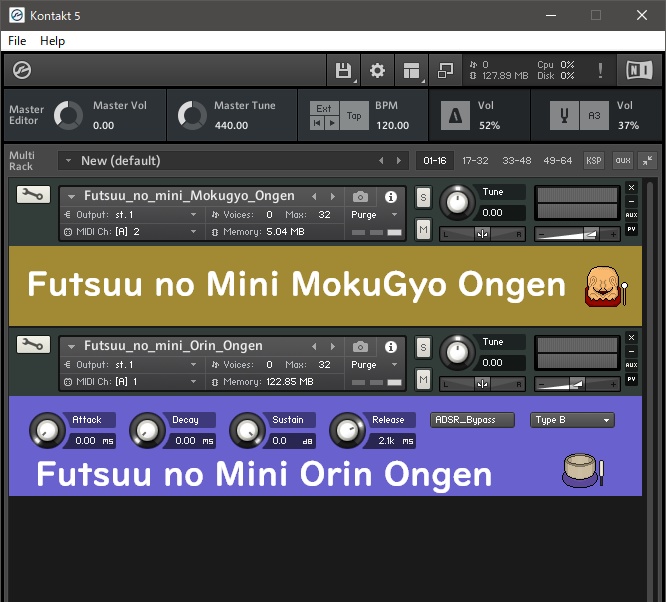
Task: Open the save/files floppy disk menu
Action: pos(343,71)
